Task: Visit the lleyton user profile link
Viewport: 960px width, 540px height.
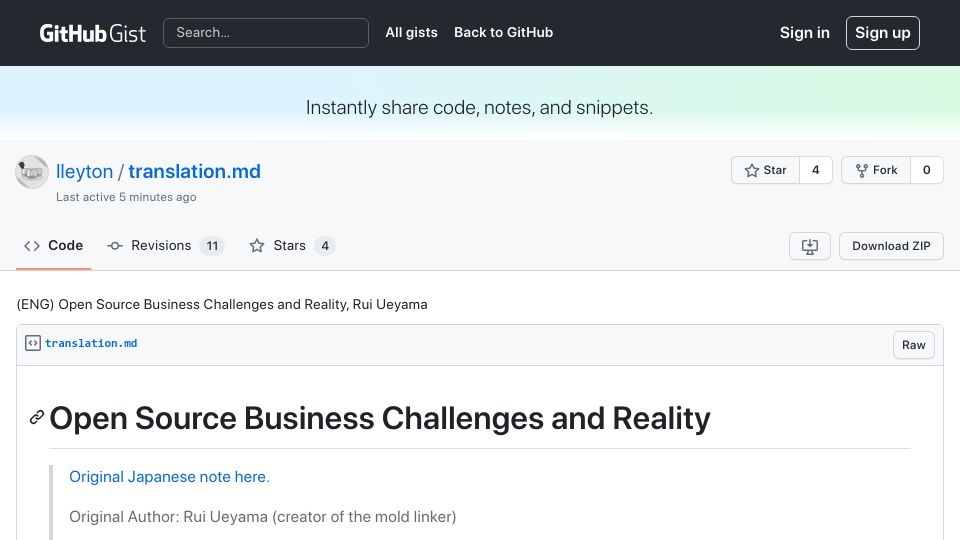Action: tap(84, 171)
